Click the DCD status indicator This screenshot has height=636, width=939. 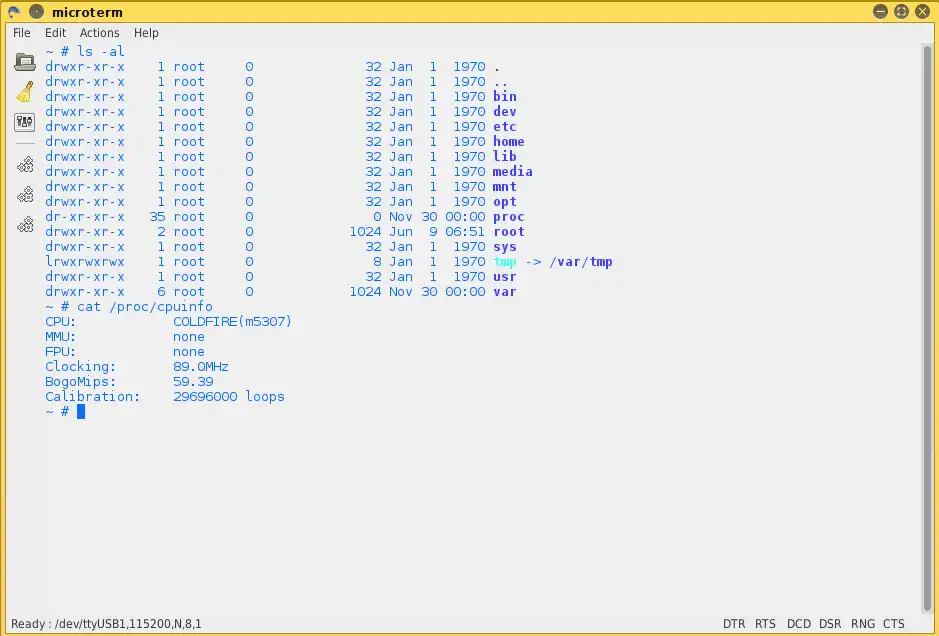tap(798, 624)
